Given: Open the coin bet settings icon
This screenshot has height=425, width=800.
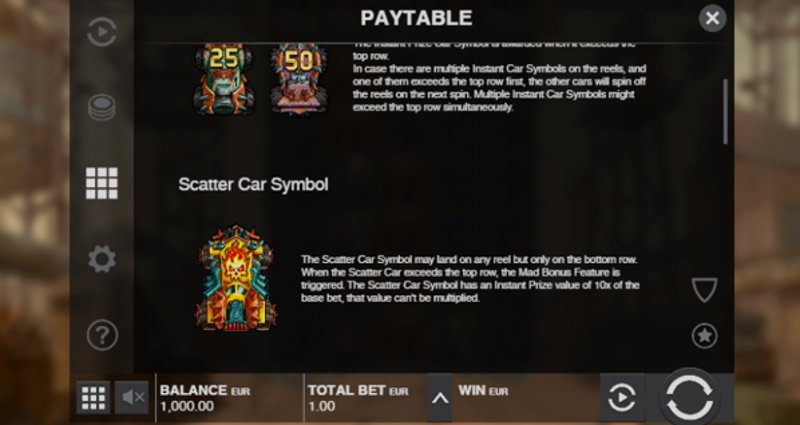Looking at the screenshot, I should [x=102, y=107].
